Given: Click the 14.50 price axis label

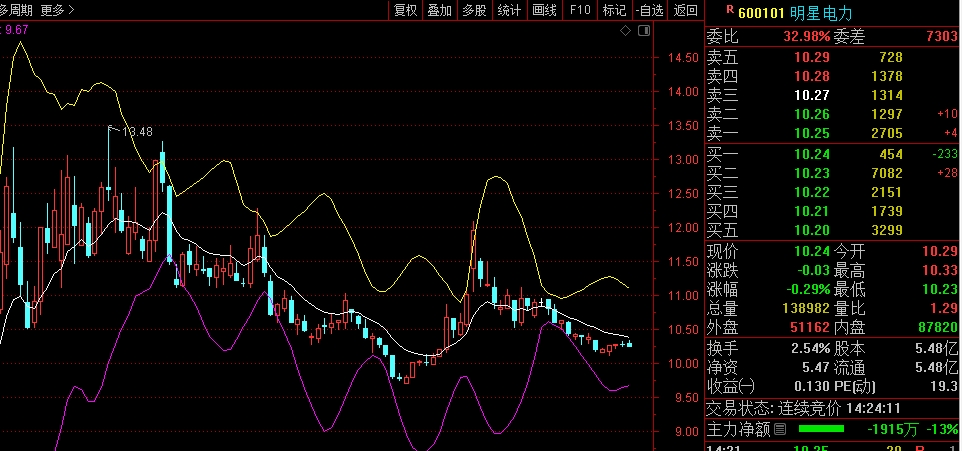Looking at the screenshot, I should click(683, 58).
